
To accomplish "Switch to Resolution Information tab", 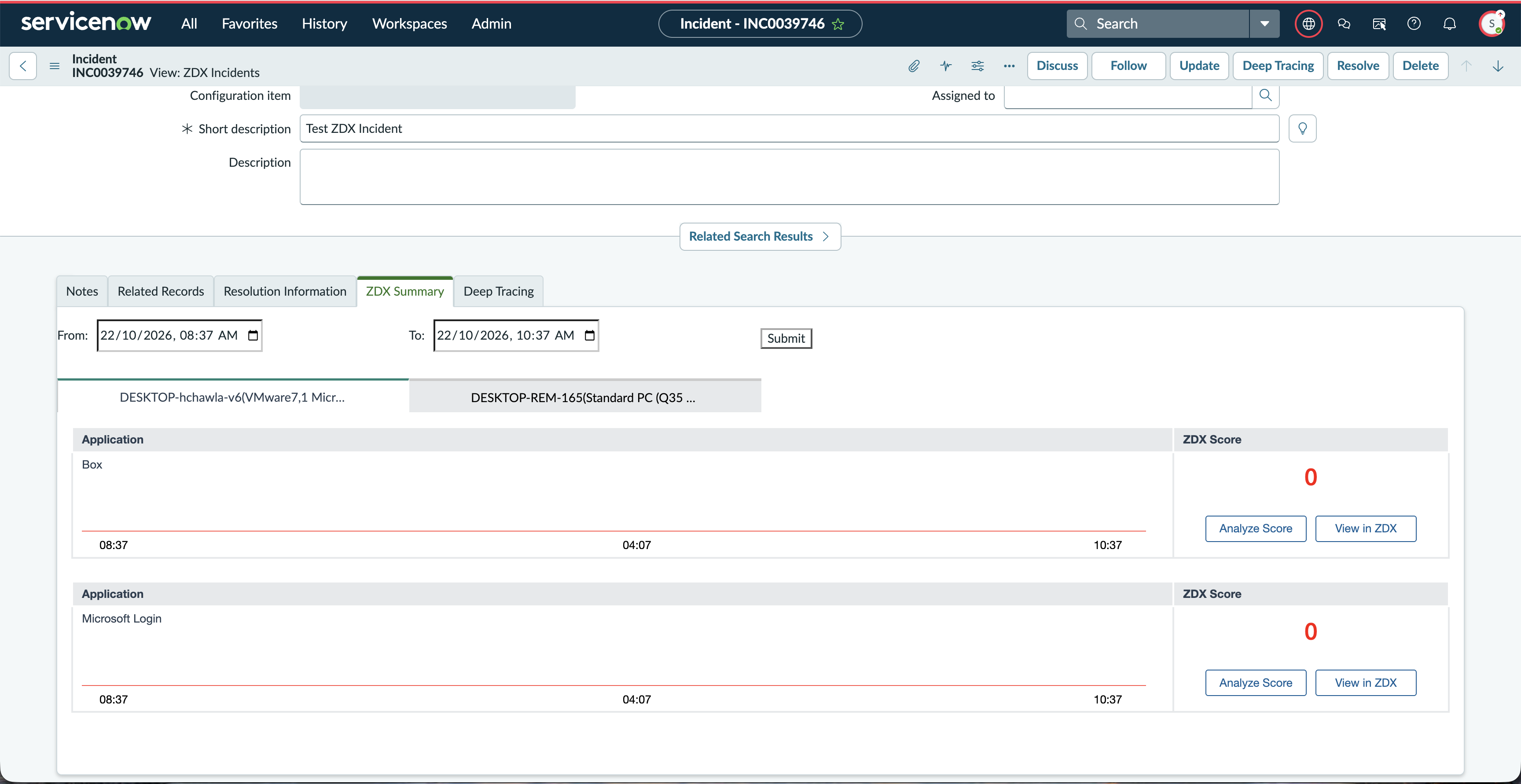I will click(285, 292).
